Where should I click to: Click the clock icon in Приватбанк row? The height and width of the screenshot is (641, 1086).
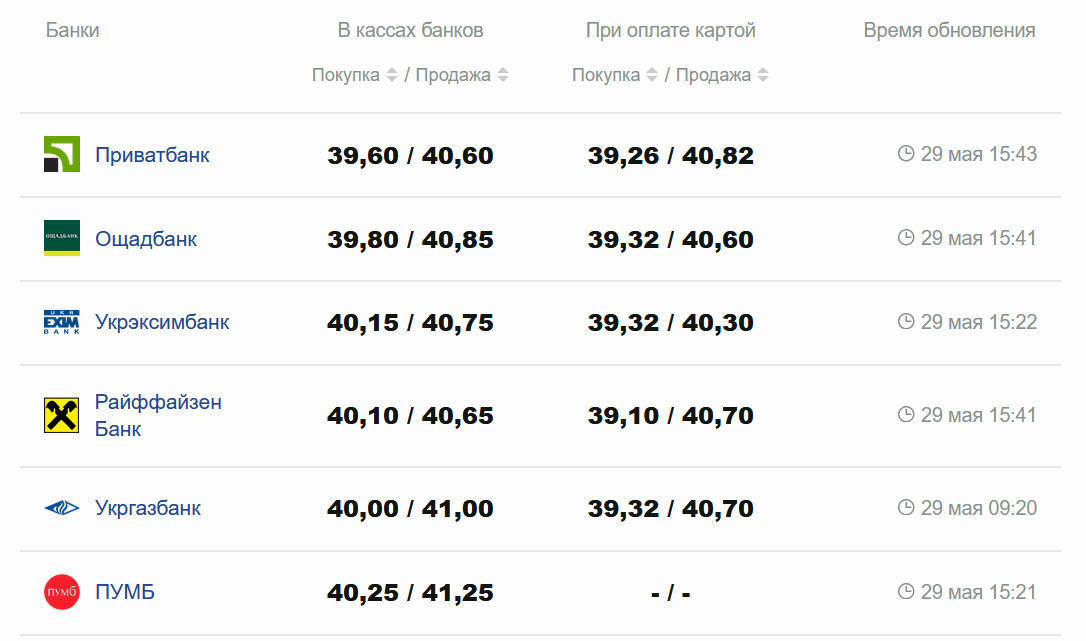coord(906,154)
